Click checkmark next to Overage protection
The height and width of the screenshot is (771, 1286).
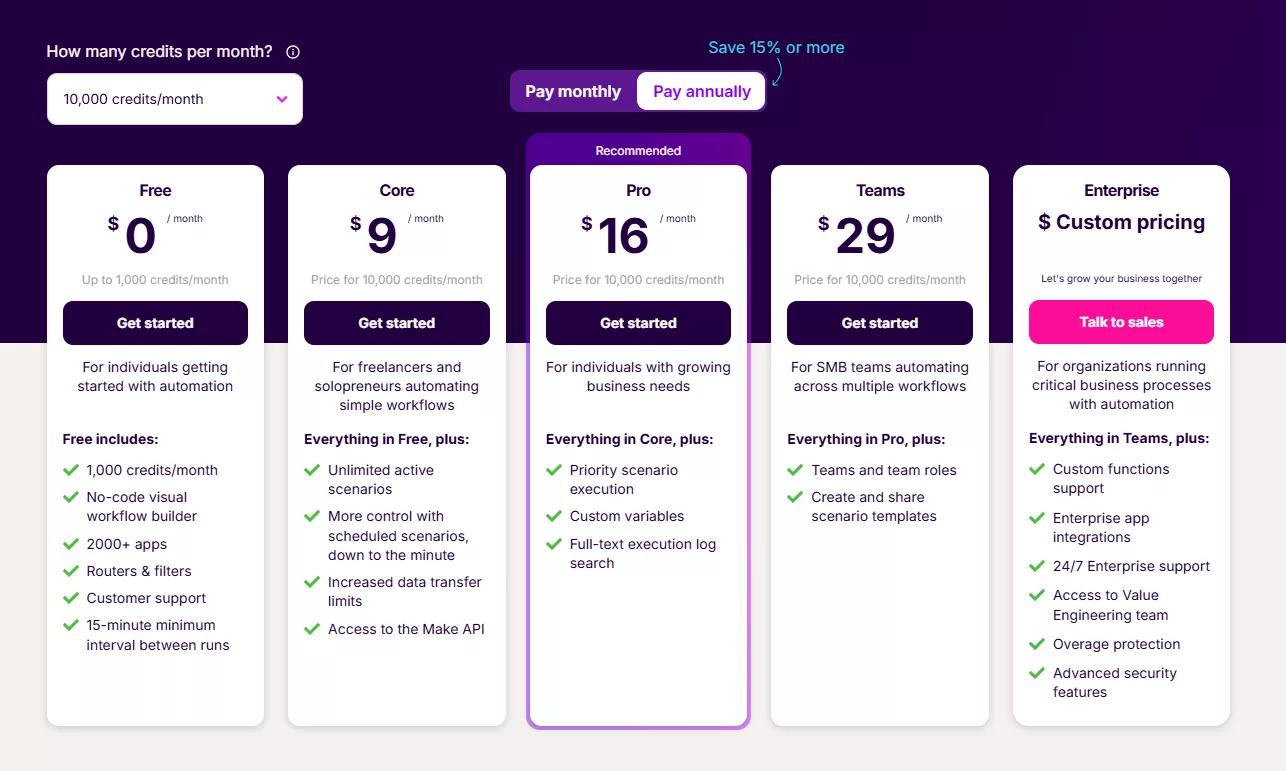[1037, 644]
